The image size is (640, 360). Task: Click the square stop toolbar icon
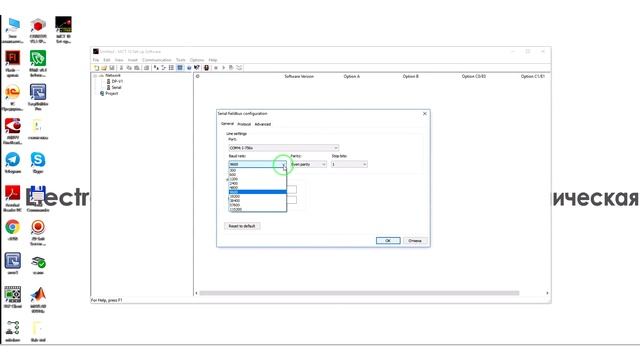click(216, 68)
